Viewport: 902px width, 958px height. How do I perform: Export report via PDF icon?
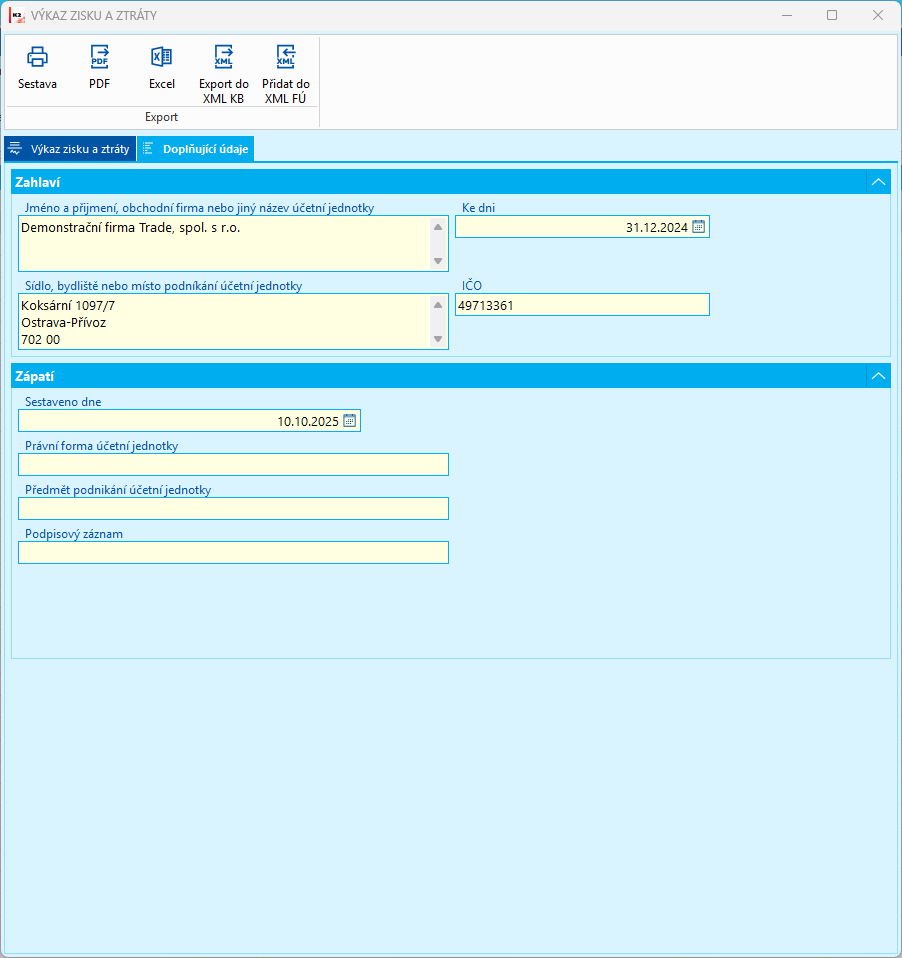pyautogui.click(x=100, y=57)
